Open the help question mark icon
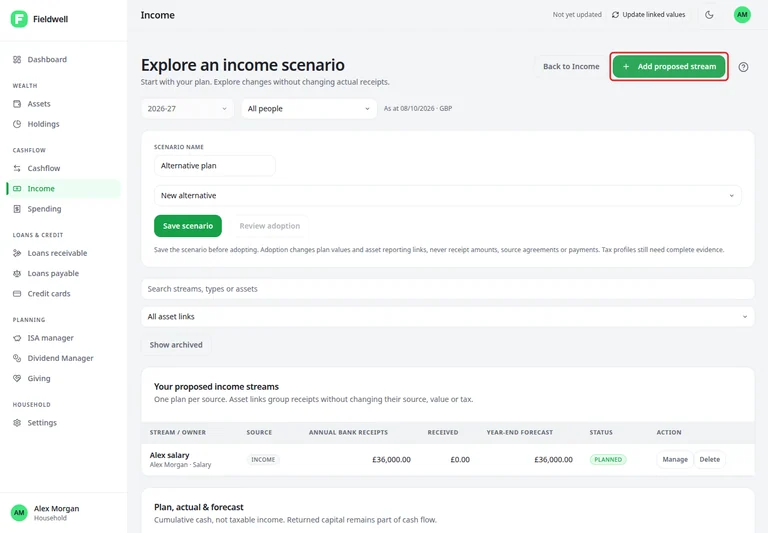768x533 pixels. [743, 67]
